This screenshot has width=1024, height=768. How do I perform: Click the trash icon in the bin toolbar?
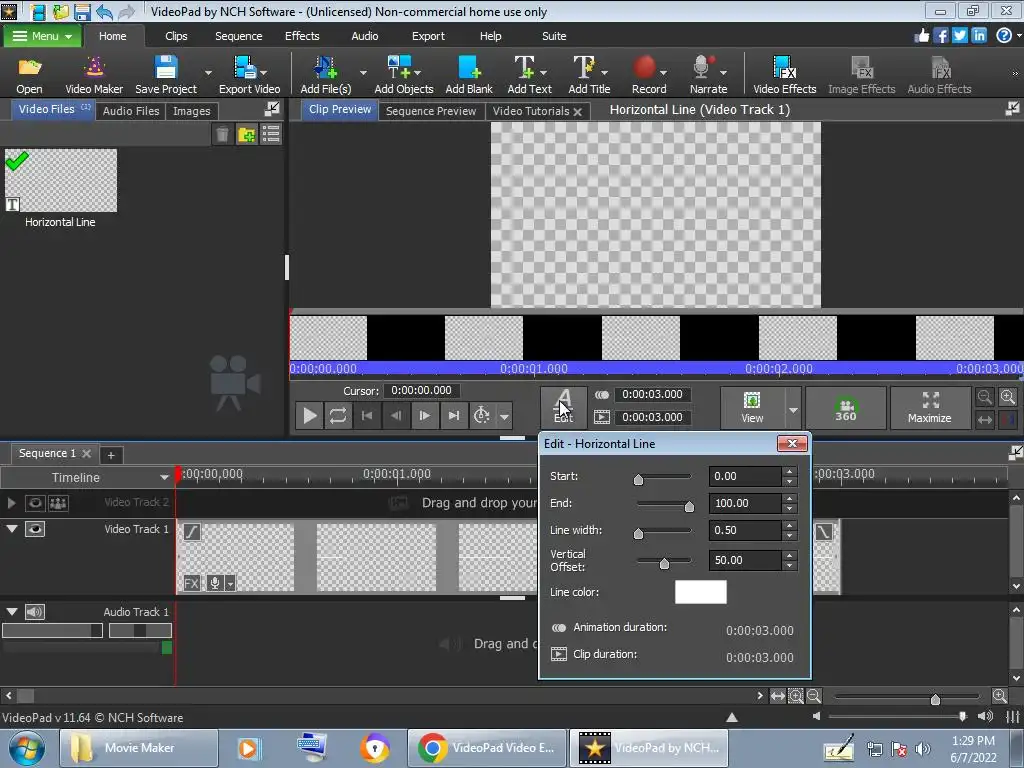click(x=222, y=135)
